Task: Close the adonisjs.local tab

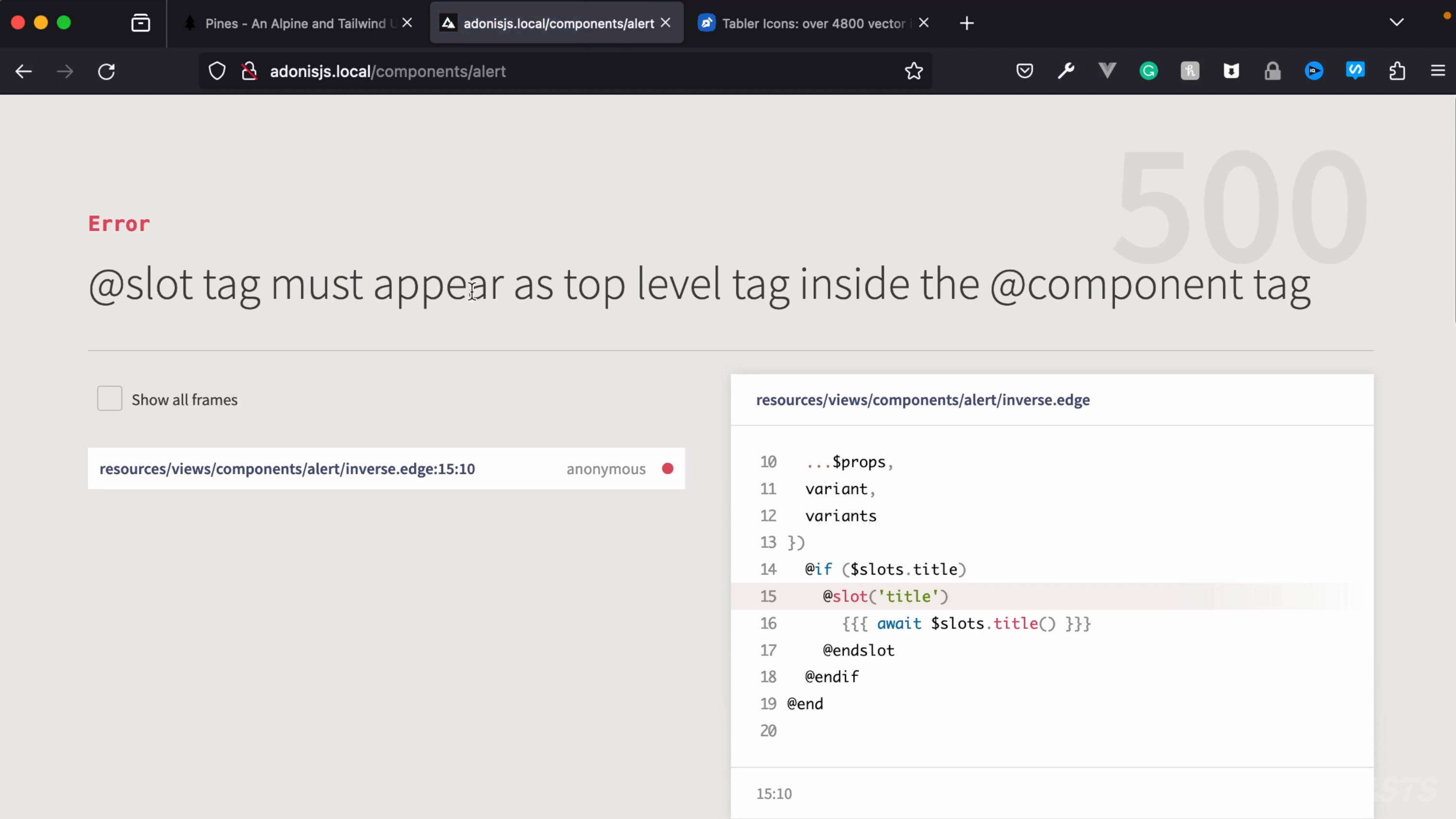Action: click(666, 23)
